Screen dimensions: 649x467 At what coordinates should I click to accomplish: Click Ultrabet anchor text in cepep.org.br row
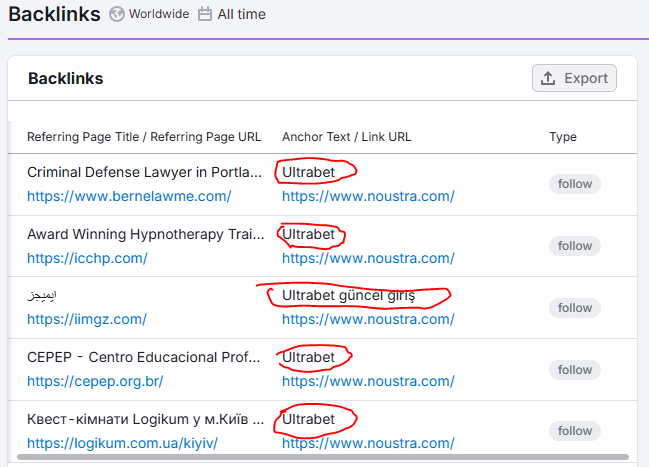coord(308,357)
